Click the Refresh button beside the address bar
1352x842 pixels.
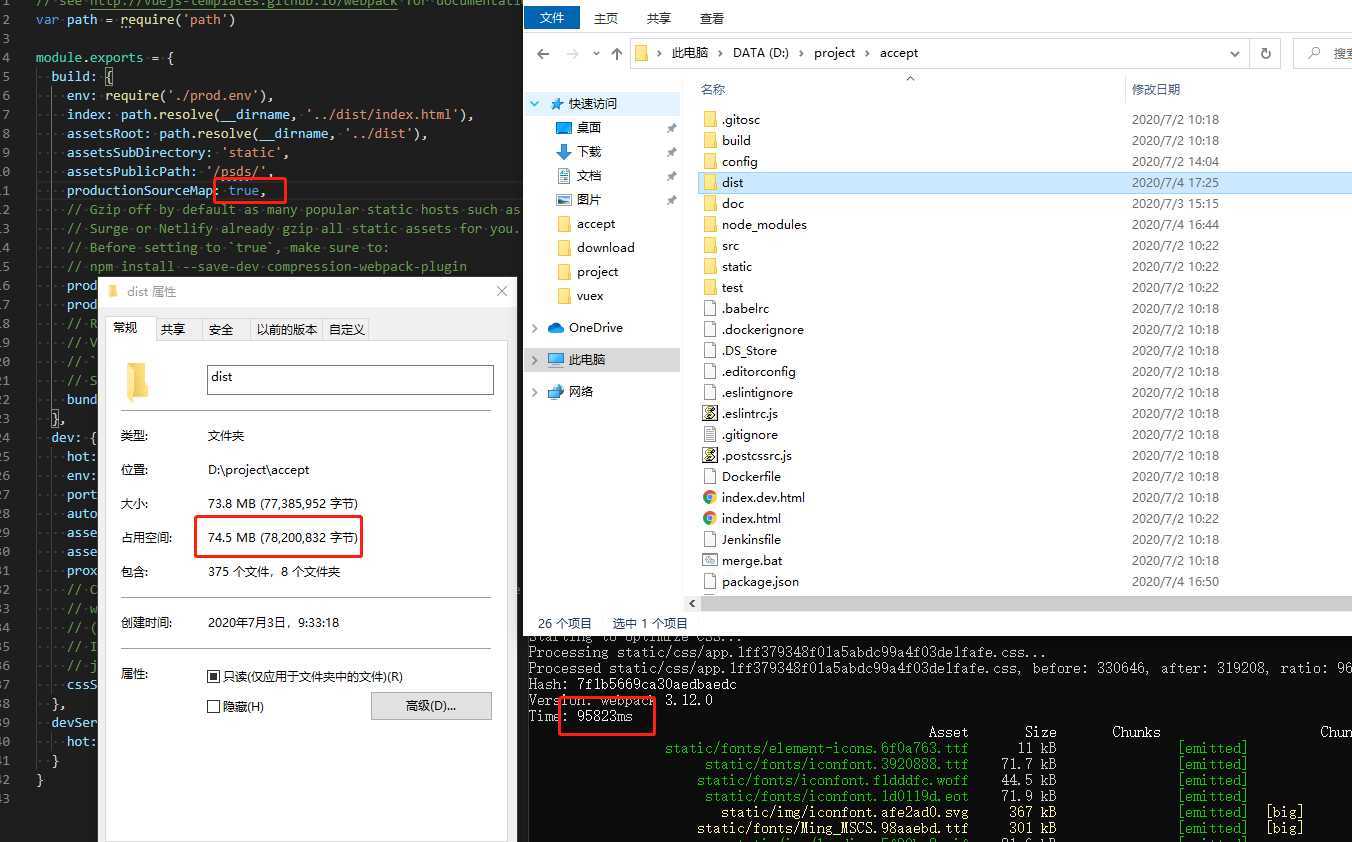pyautogui.click(x=1265, y=54)
